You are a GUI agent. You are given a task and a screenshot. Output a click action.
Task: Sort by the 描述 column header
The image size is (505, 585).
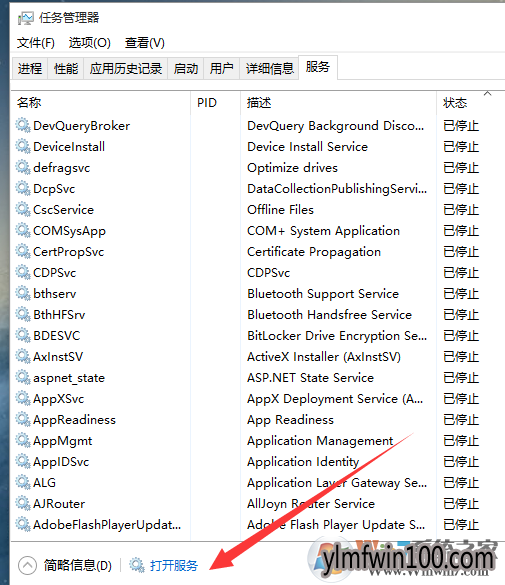(338, 103)
